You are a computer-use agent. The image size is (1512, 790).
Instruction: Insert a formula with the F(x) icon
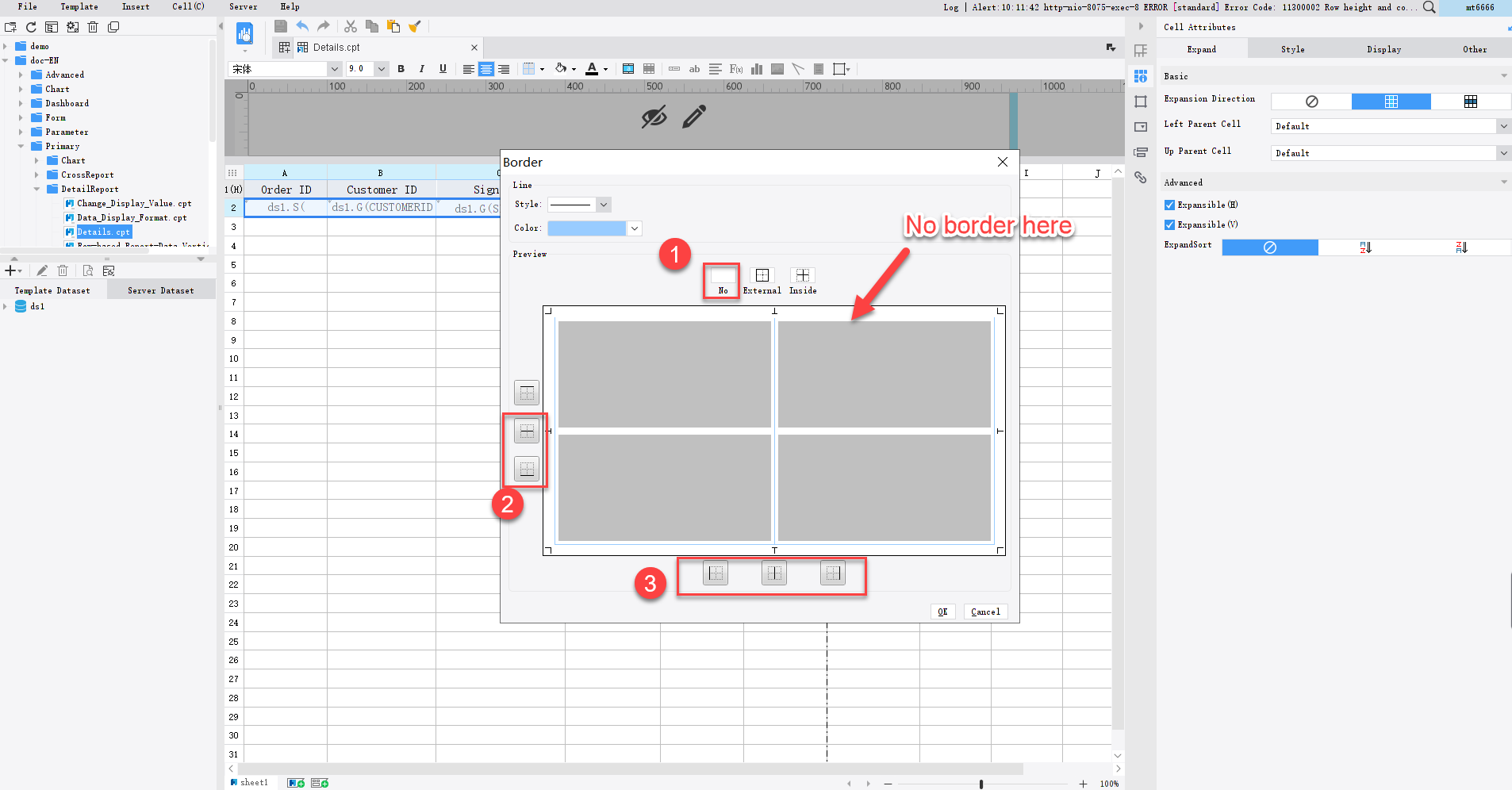pyautogui.click(x=736, y=69)
